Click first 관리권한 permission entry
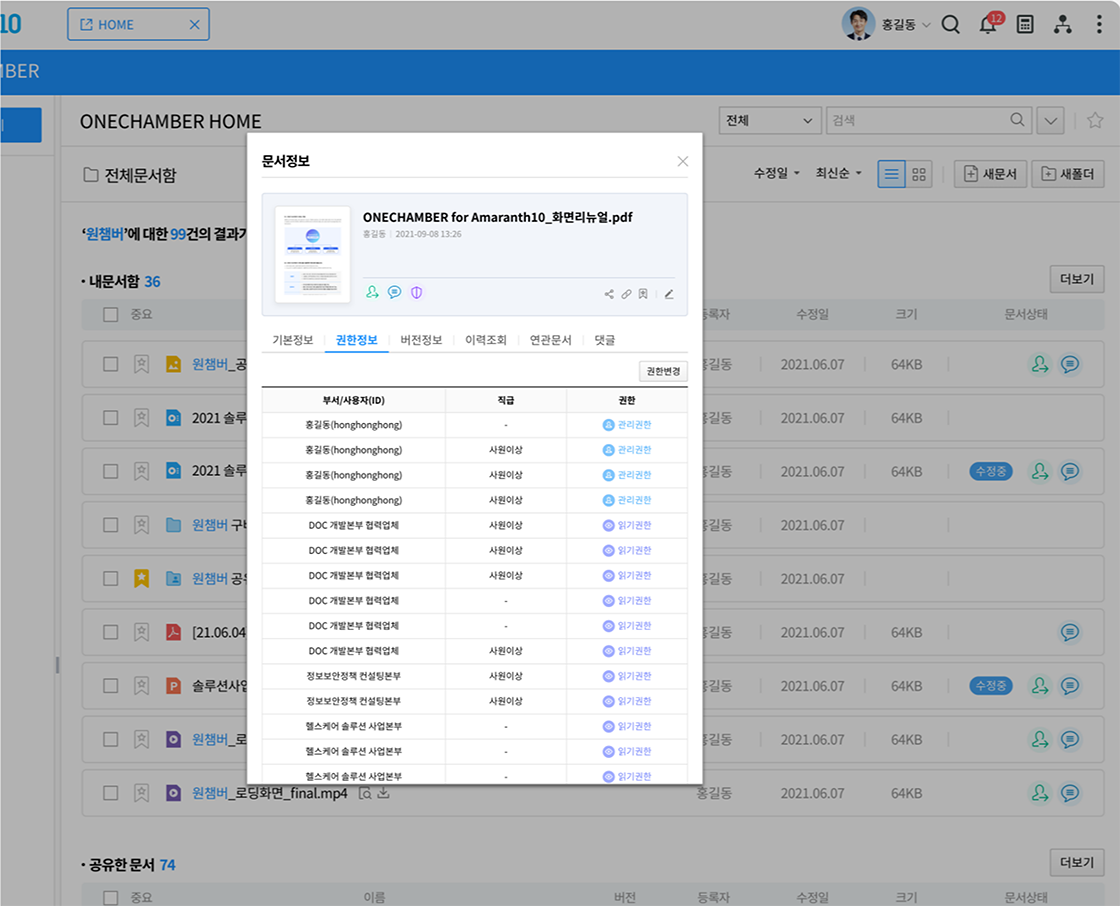 coord(626,425)
